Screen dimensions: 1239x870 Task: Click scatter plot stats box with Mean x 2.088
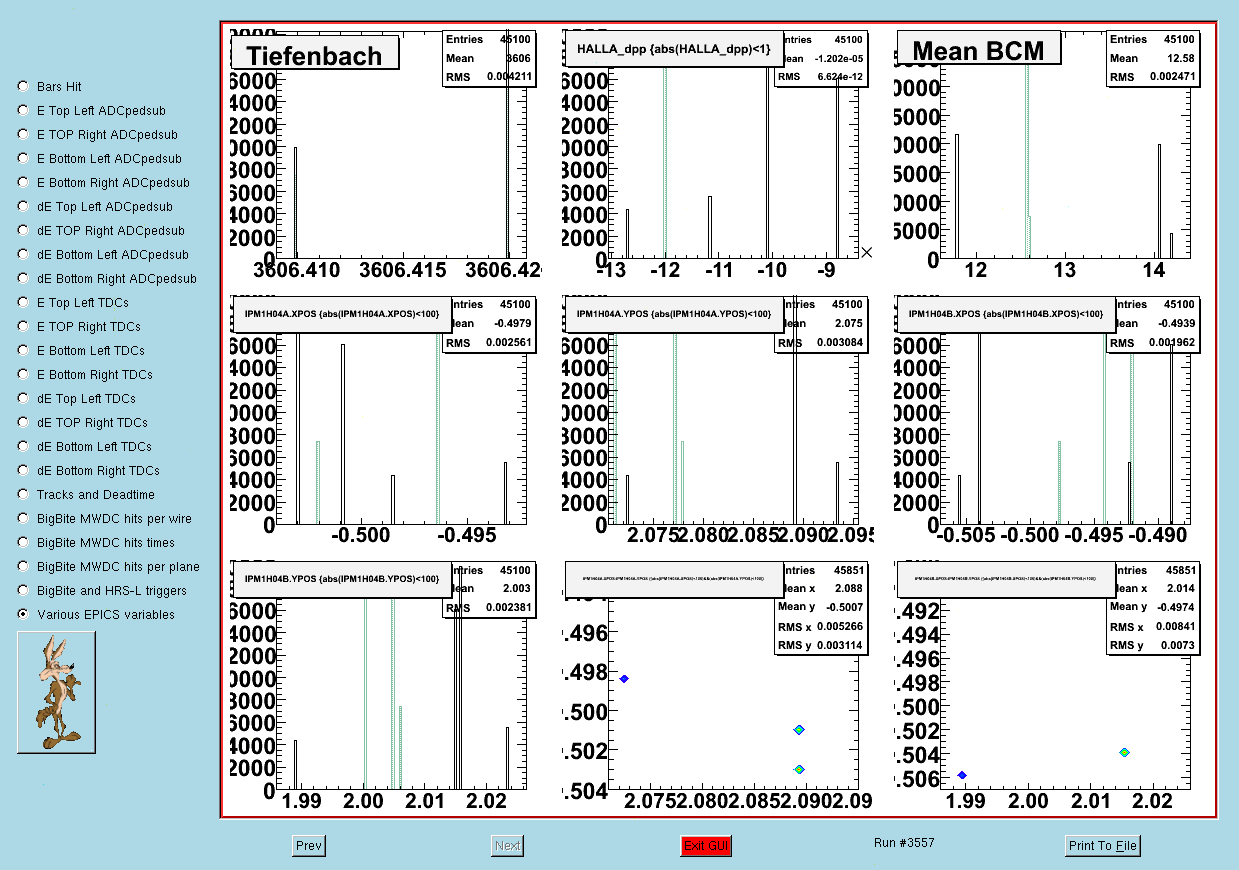pyautogui.click(x=821, y=608)
